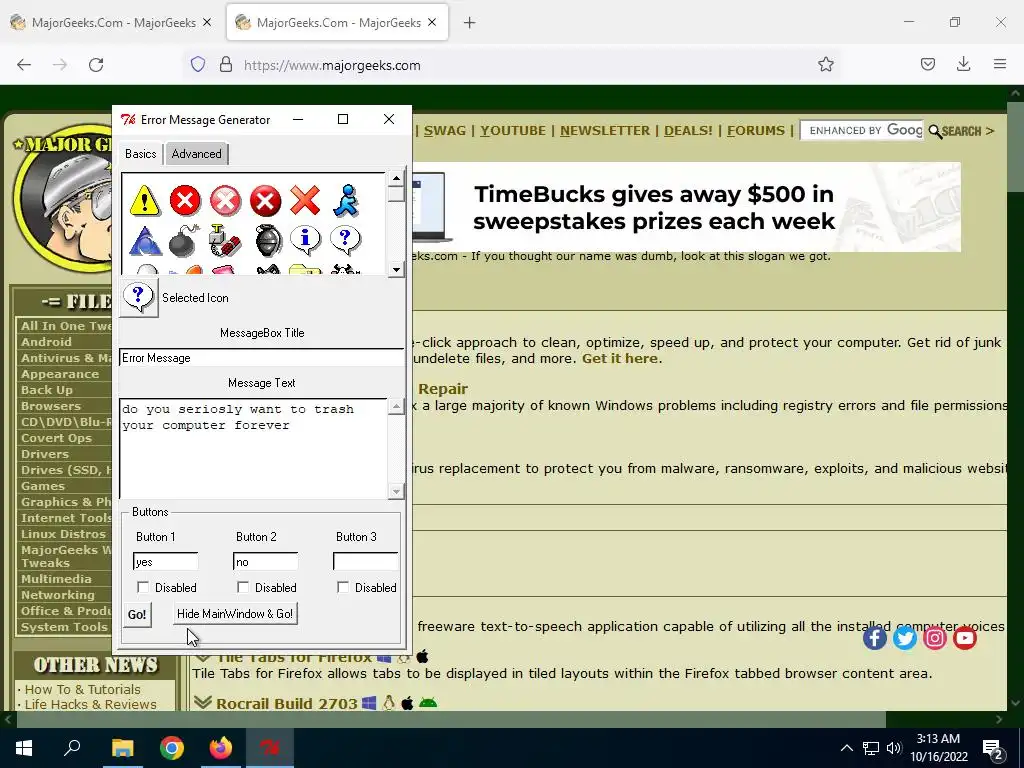Check Disabled box for Button 3
This screenshot has width=1024, height=768.
point(343,587)
